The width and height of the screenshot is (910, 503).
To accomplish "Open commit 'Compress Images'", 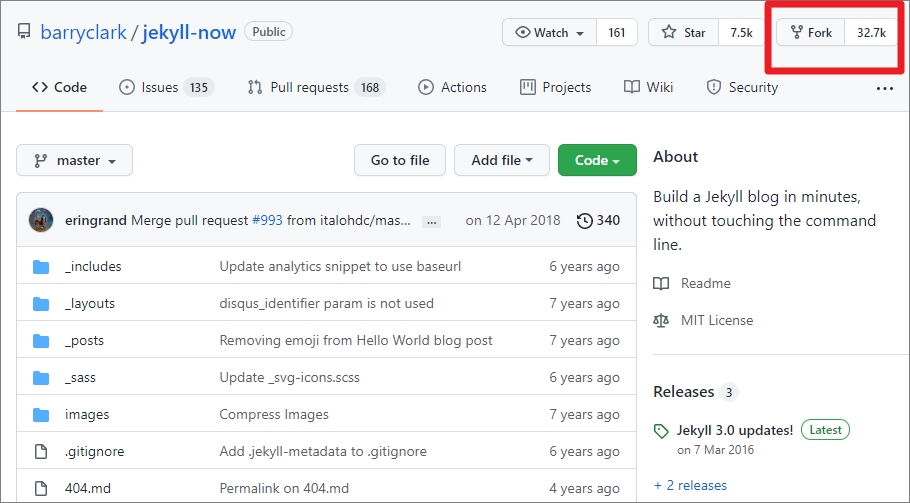I will (x=274, y=415).
